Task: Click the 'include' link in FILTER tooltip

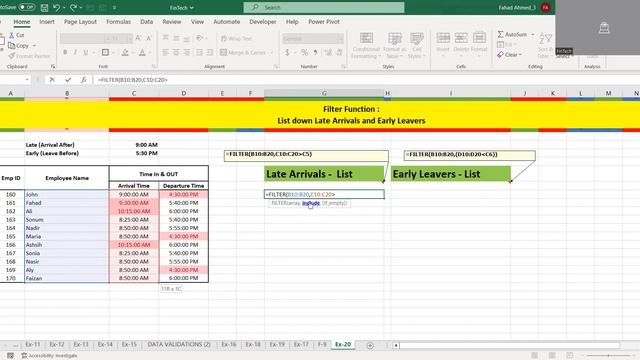Action: coord(311,203)
